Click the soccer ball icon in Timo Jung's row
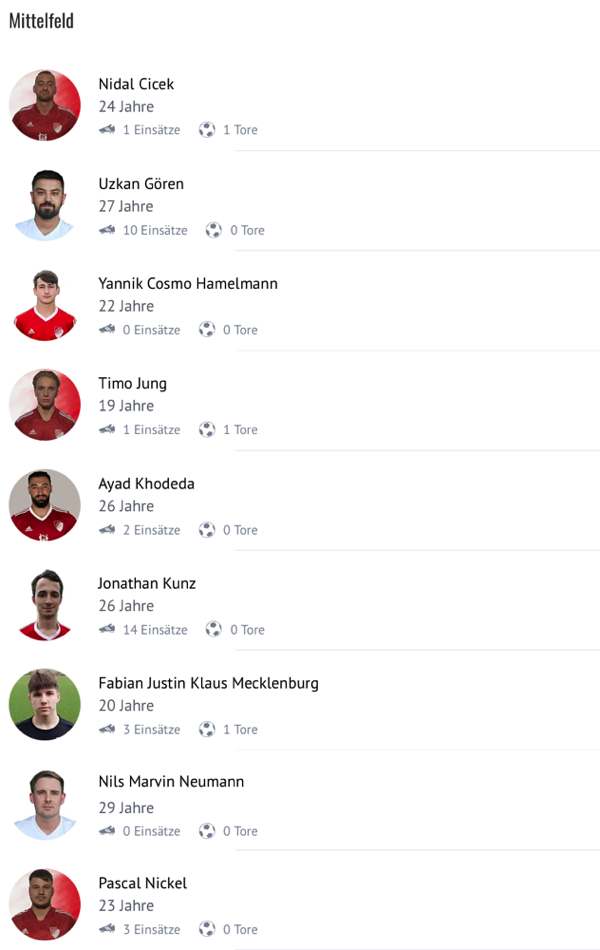 pyautogui.click(x=207, y=430)
